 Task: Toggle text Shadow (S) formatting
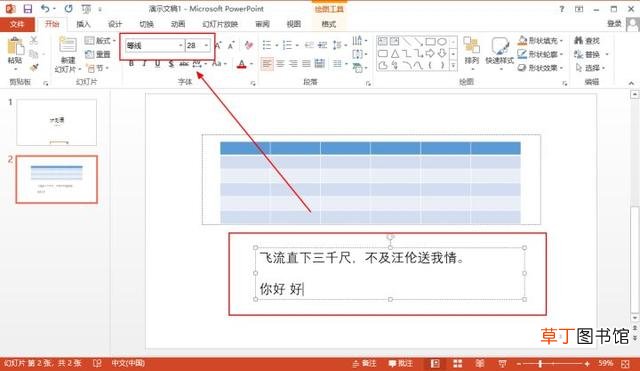171,64
